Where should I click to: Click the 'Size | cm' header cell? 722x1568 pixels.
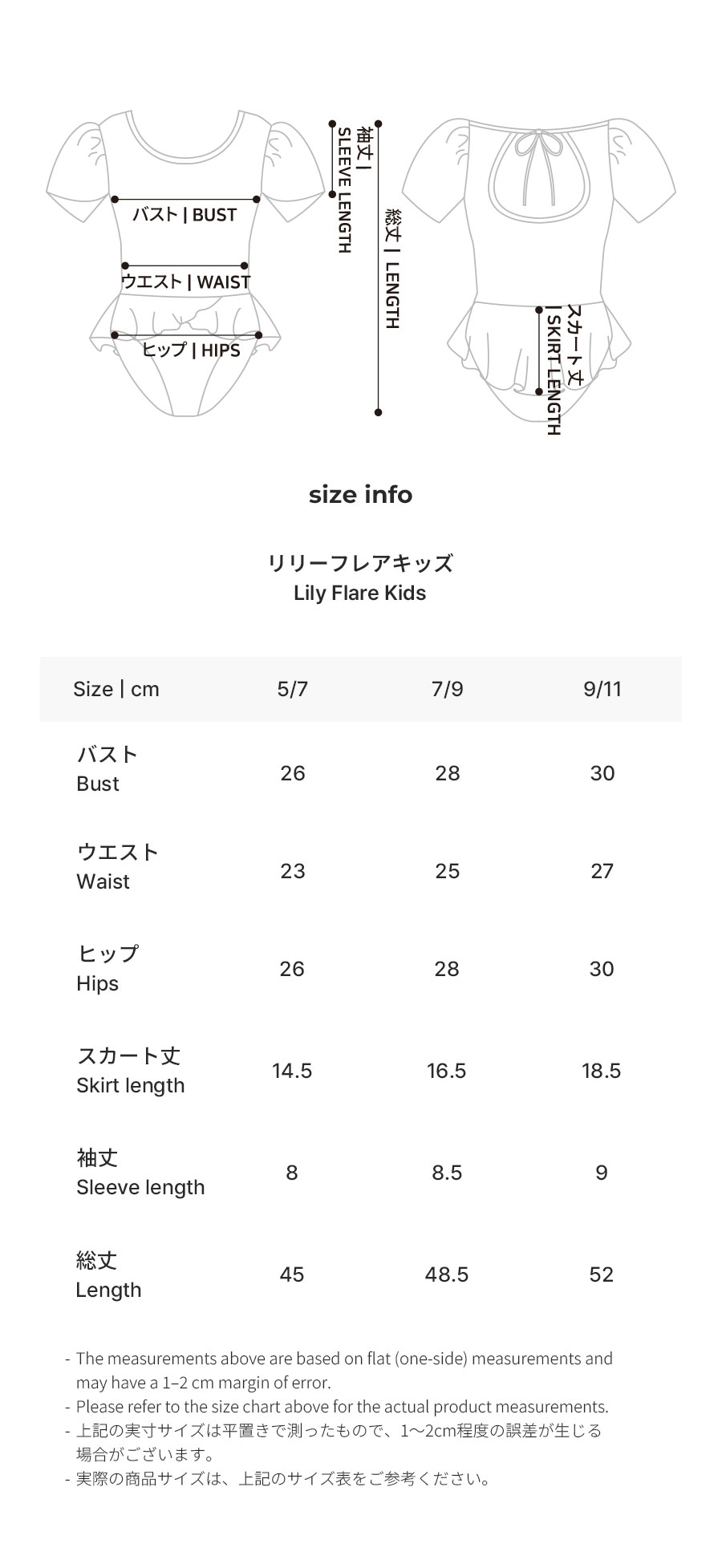pos(116,690)
